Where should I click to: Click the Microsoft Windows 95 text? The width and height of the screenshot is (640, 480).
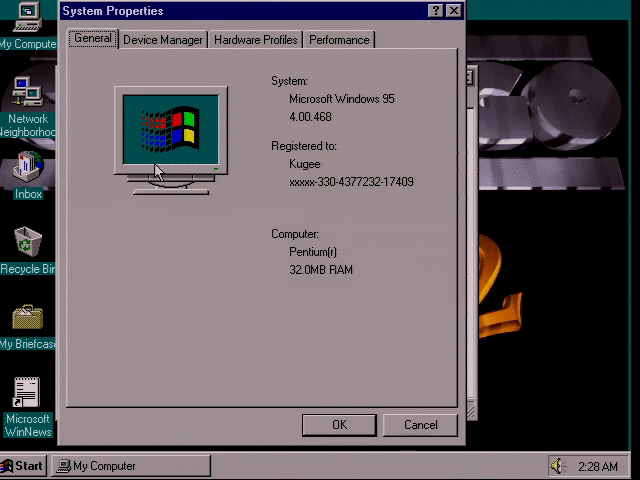click(x=342, y=99)
